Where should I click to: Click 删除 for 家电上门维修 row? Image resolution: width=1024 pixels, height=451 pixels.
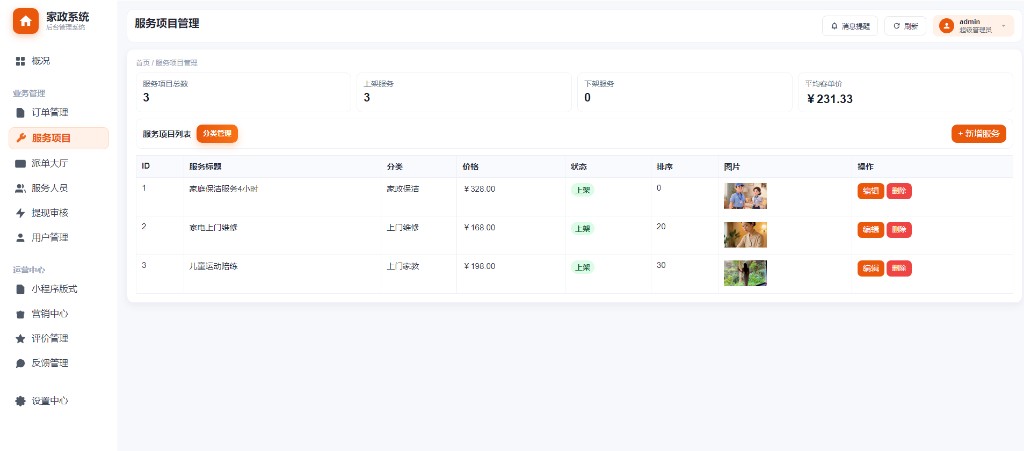(x=899, y=230)
